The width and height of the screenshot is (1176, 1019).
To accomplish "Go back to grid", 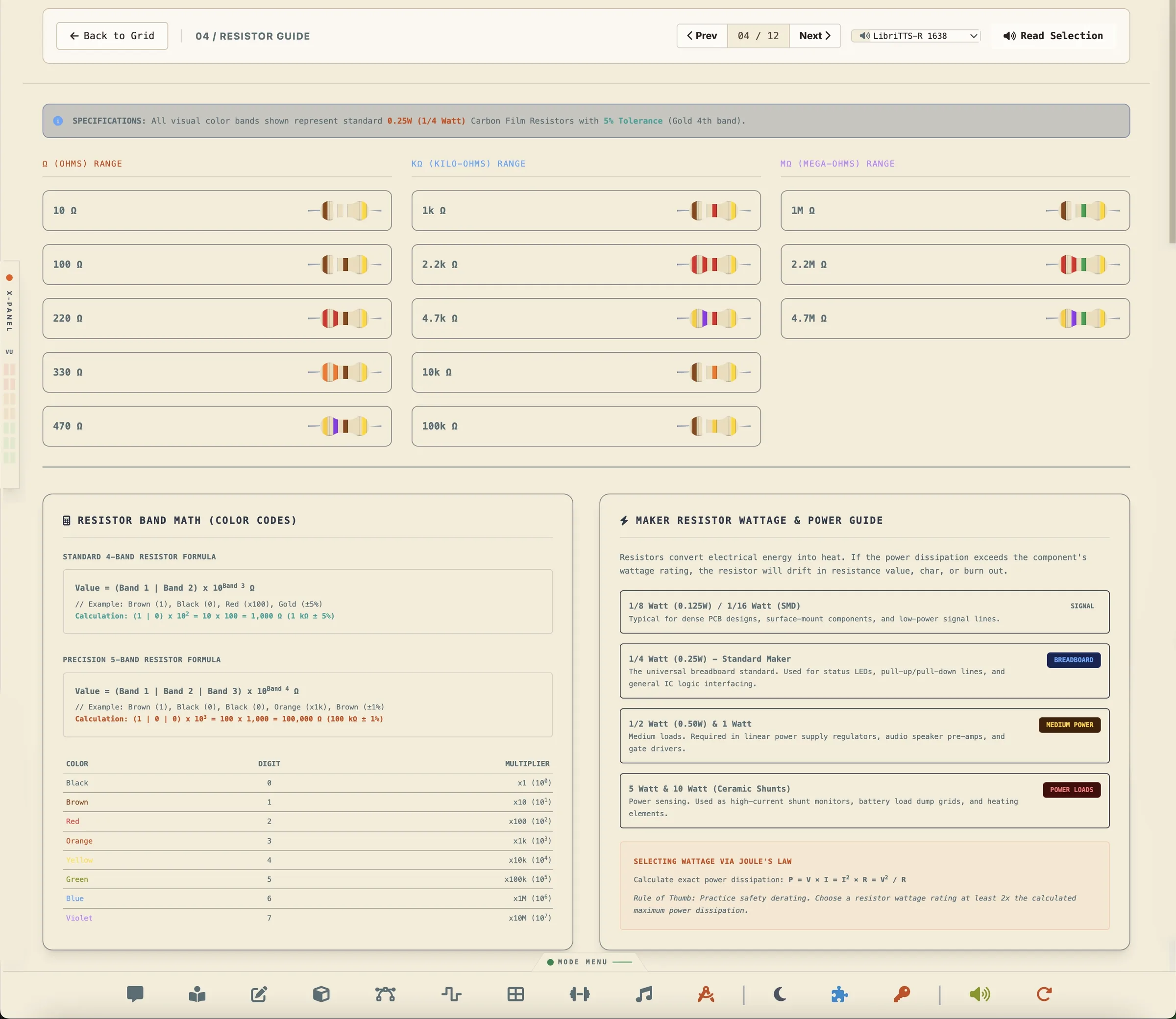I will pos(112,36).
